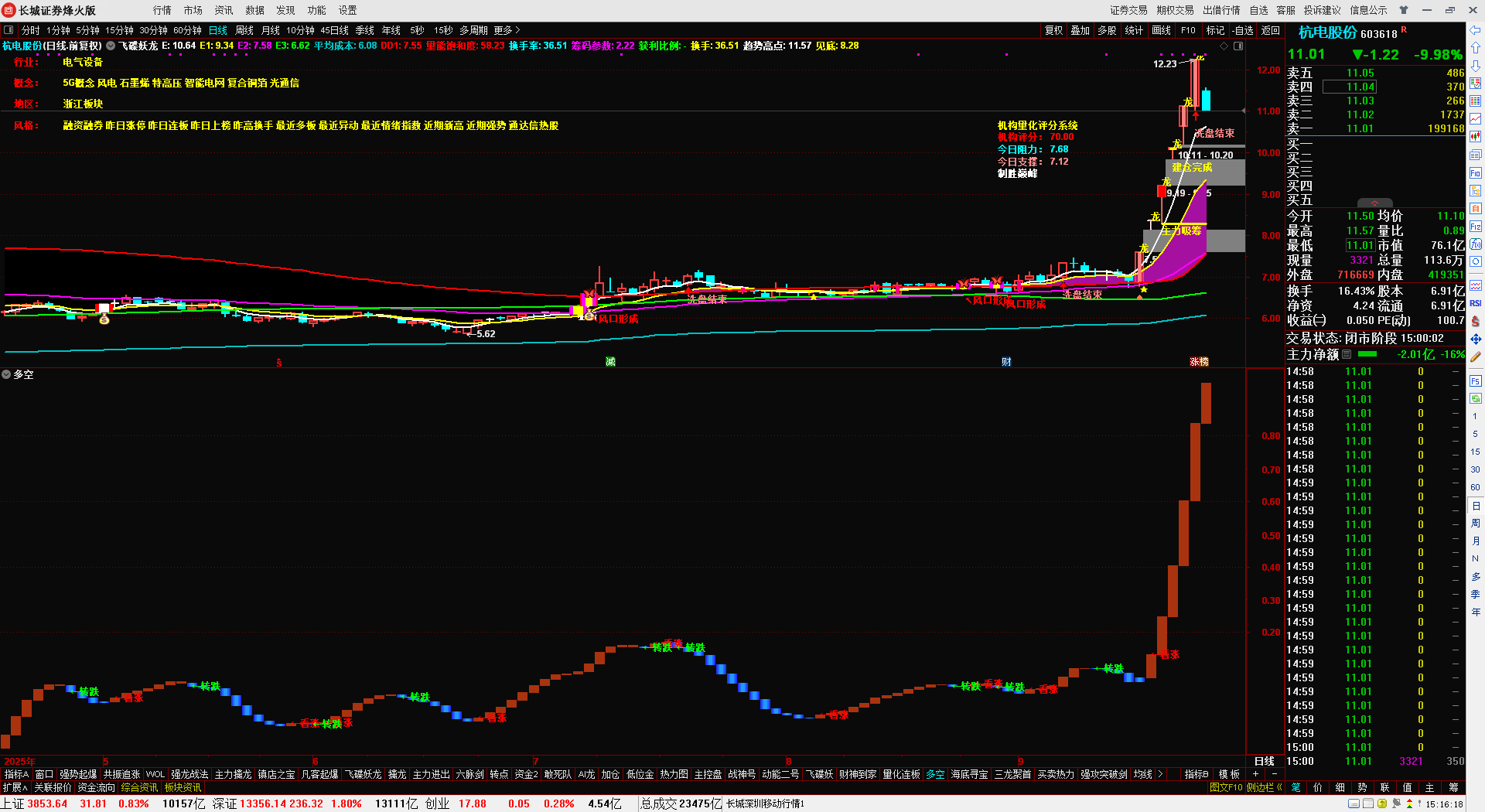Image resolution: width=1485 pixels, height=812 pixels.
Task: Toggle the 画线 drawing mode
Action: (1161, 30)
